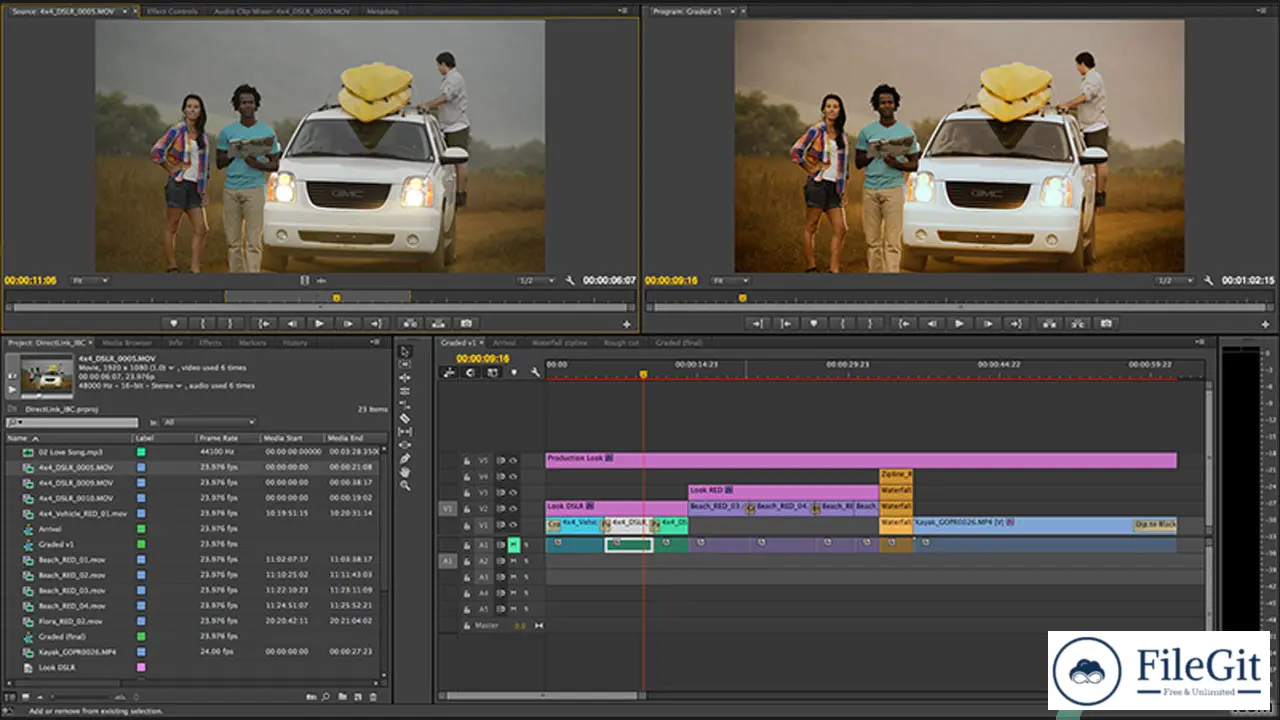The image size is (1280, 720).
Task: Go to Out point in Source monitor
Action: [x=376, y=323]
